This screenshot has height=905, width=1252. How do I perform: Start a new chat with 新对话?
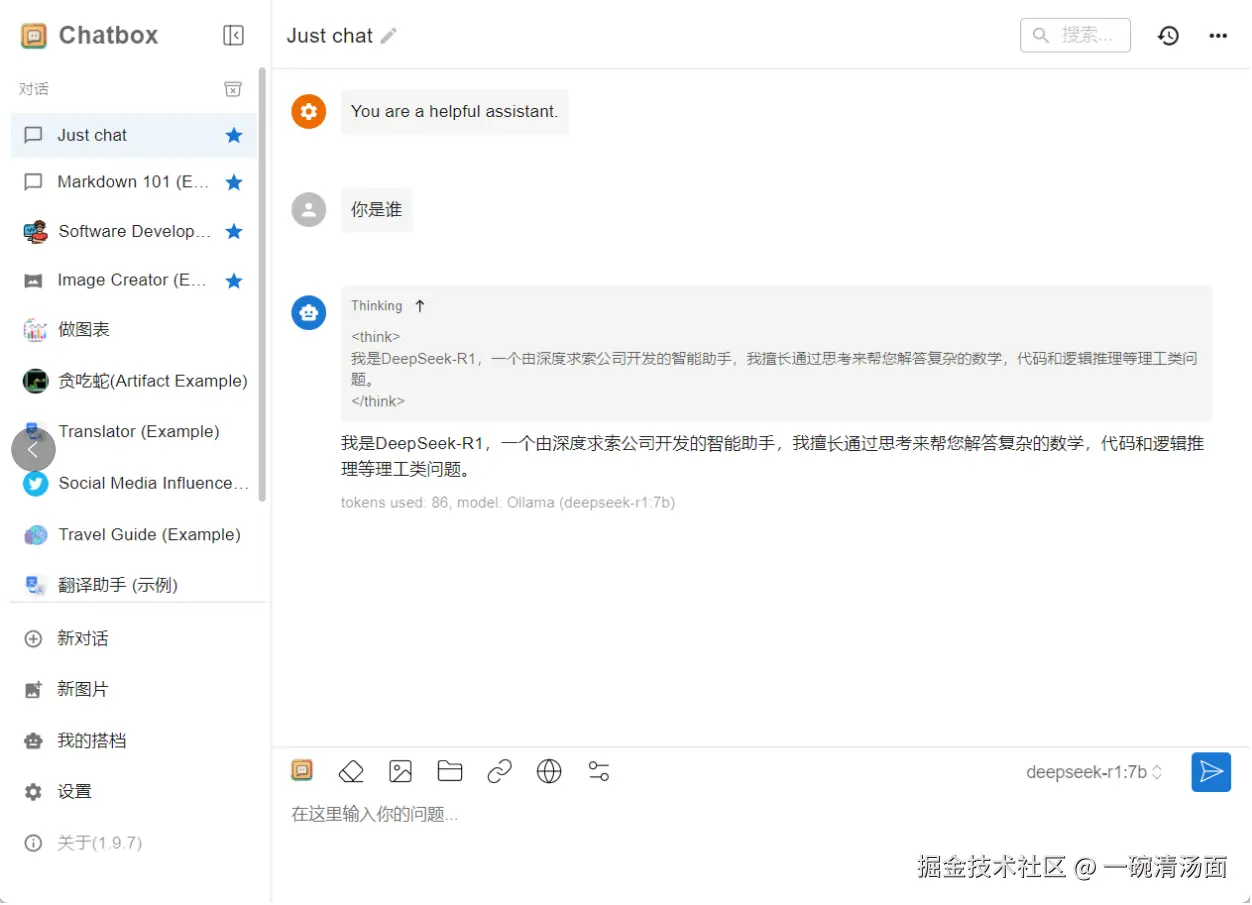(x=134, y=638)
